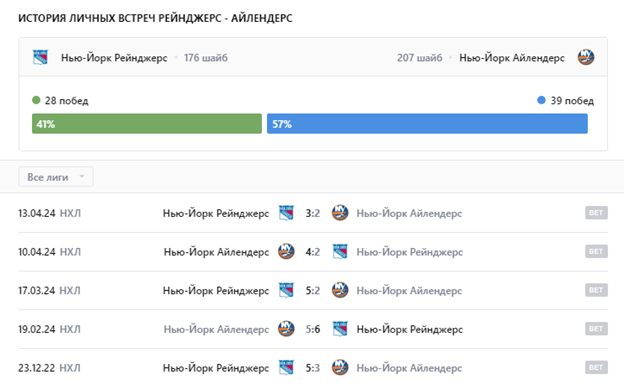Screen dimensions: 624x385
Task: Click the НХЛ label in the 13.04.24 row
Action: click(70, 213)
